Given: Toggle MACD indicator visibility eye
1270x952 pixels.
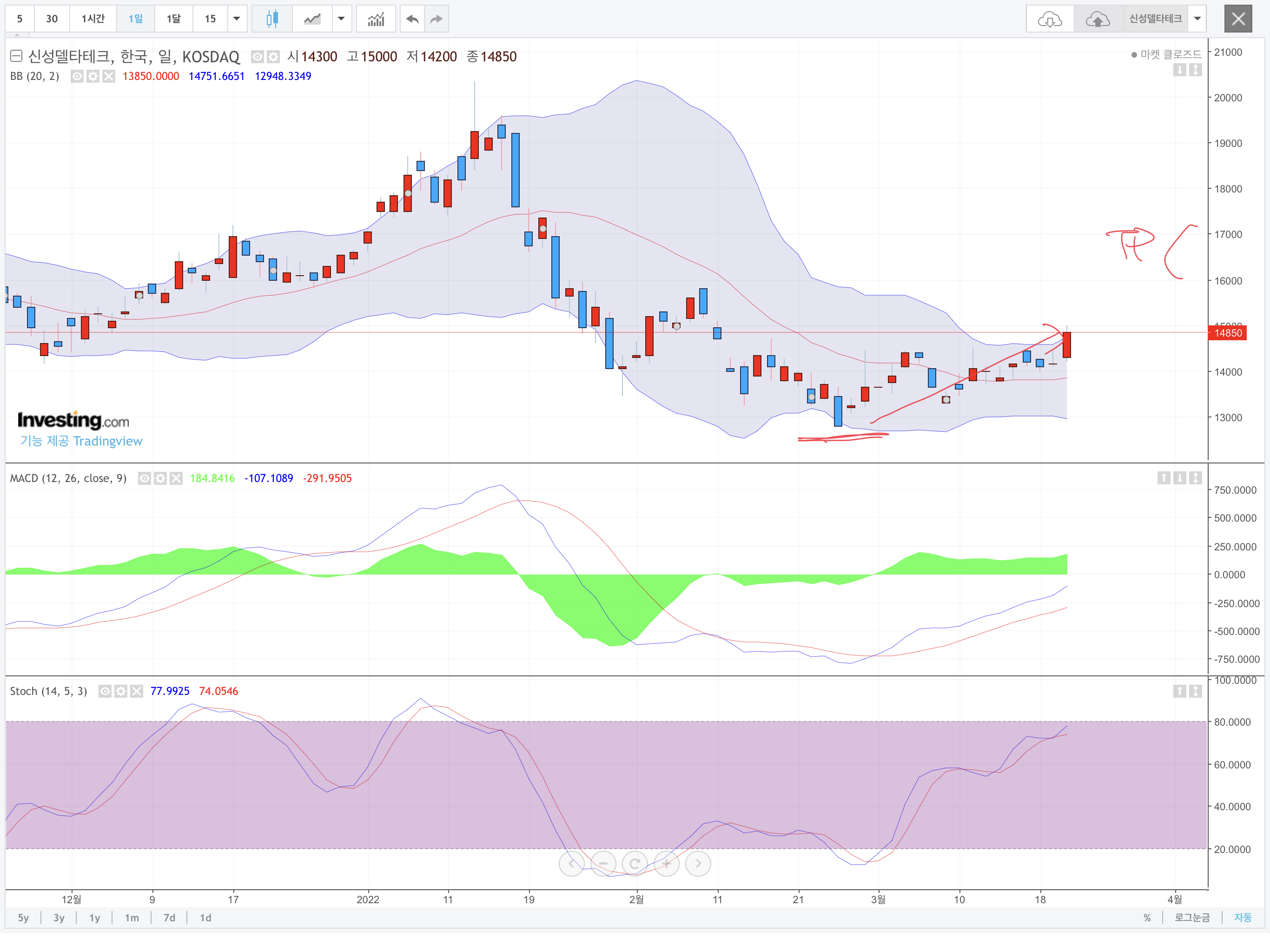Looking at the screenshot, I should pos(145,478).
